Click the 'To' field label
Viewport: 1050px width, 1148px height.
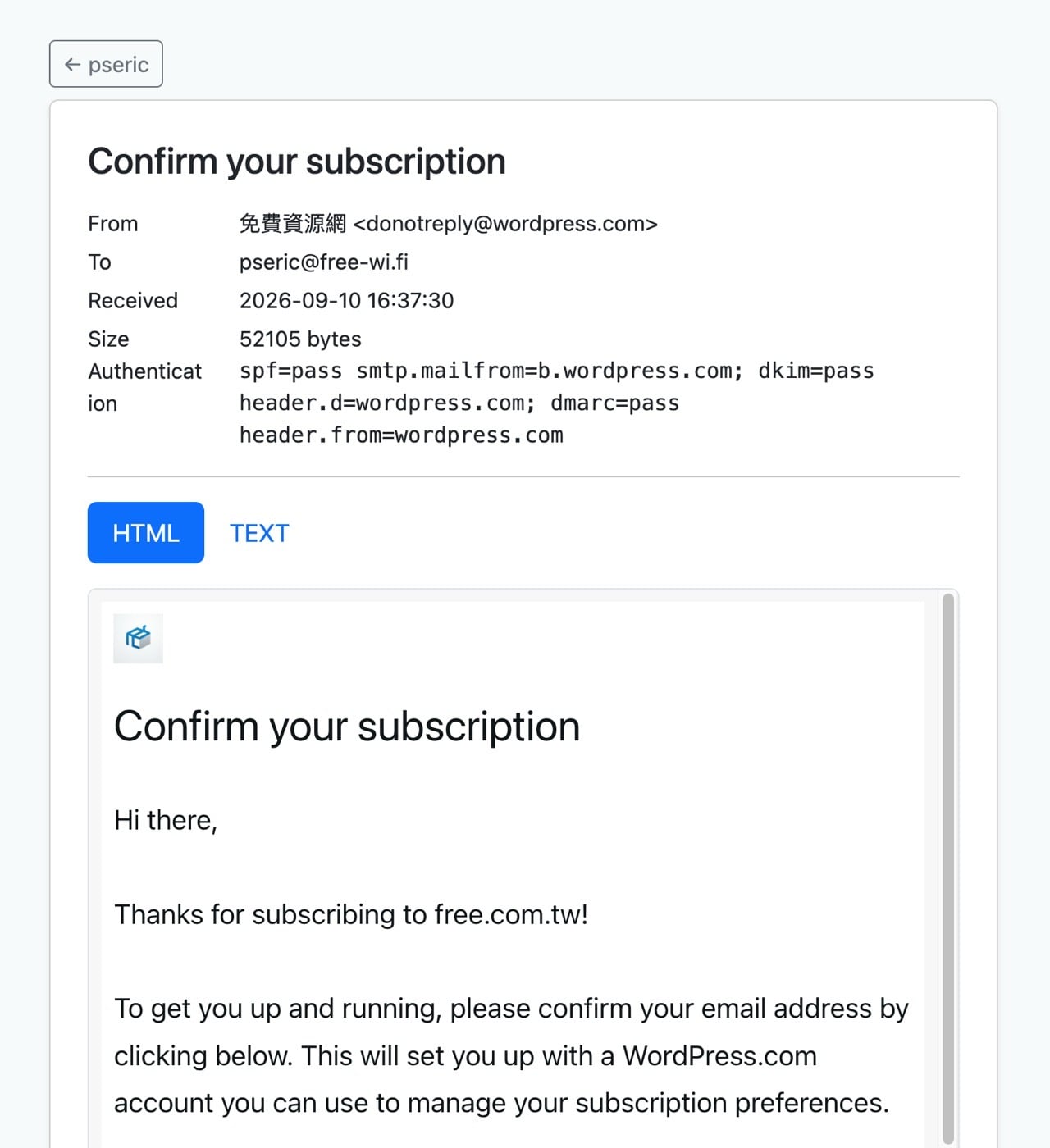pyautogui.click(x=99, y=262)
